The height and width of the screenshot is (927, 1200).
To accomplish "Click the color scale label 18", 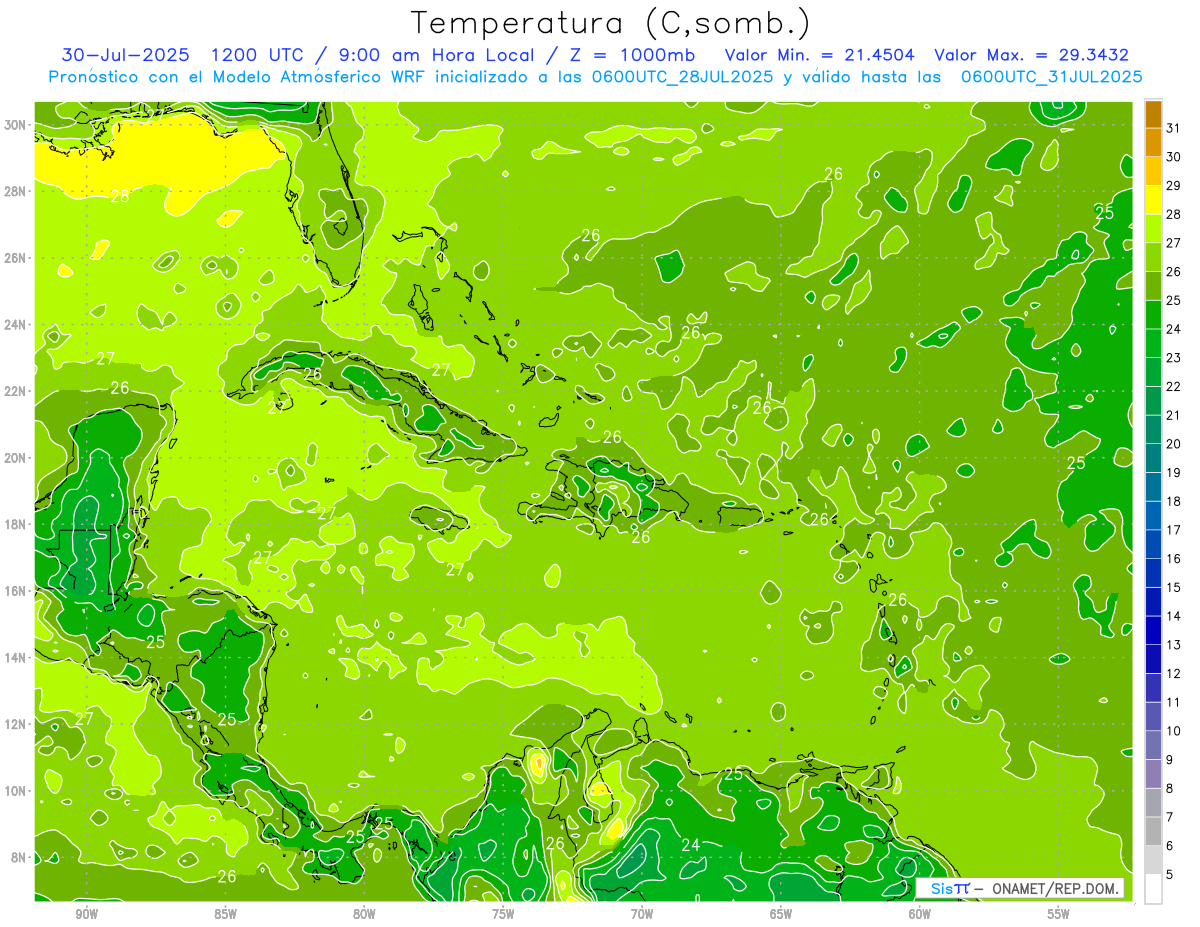I will click(x=1174, y=501).
